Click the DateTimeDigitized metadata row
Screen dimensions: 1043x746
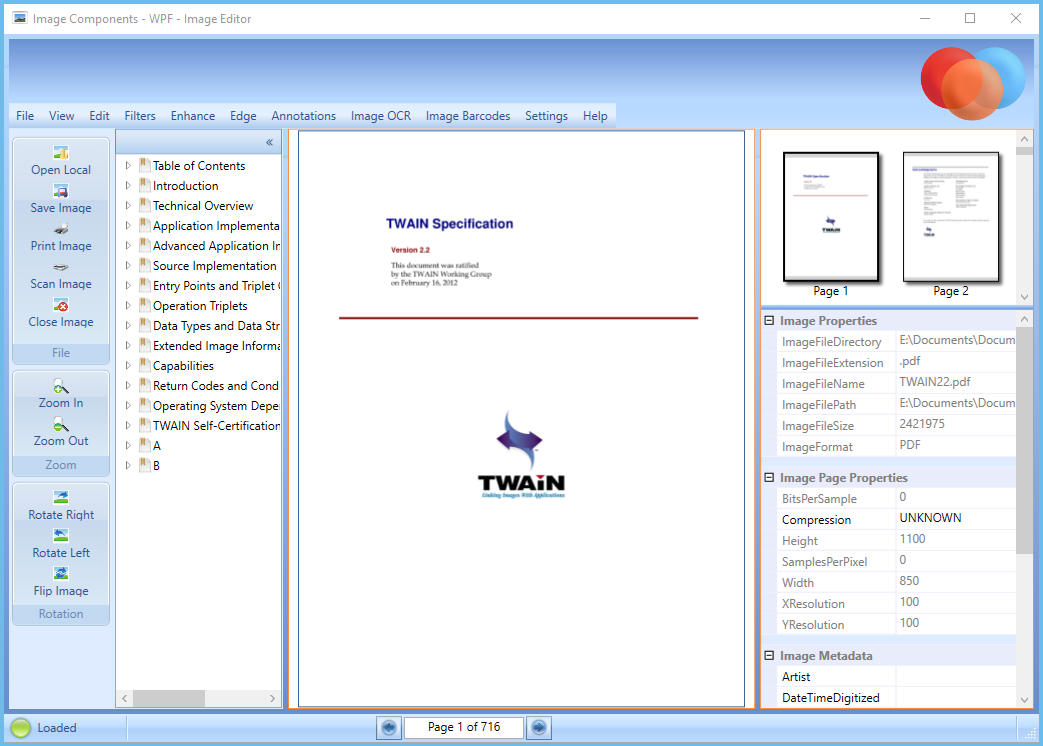[897, 697]
